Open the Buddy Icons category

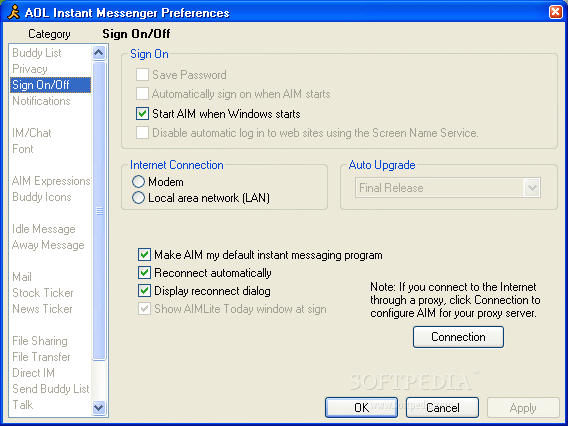(42, 197)
